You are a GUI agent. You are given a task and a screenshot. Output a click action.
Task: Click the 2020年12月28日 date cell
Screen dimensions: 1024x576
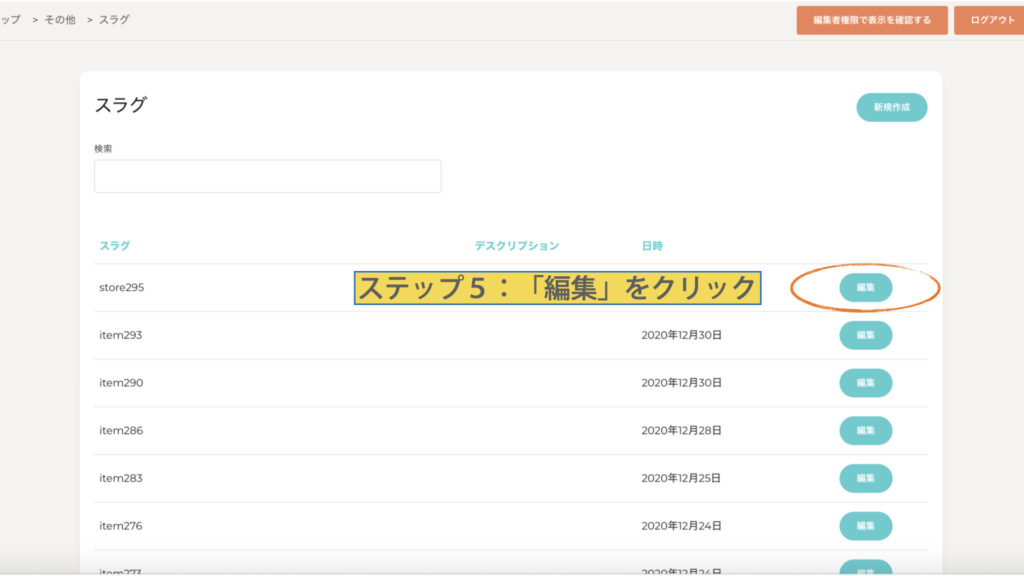[681, 431]
